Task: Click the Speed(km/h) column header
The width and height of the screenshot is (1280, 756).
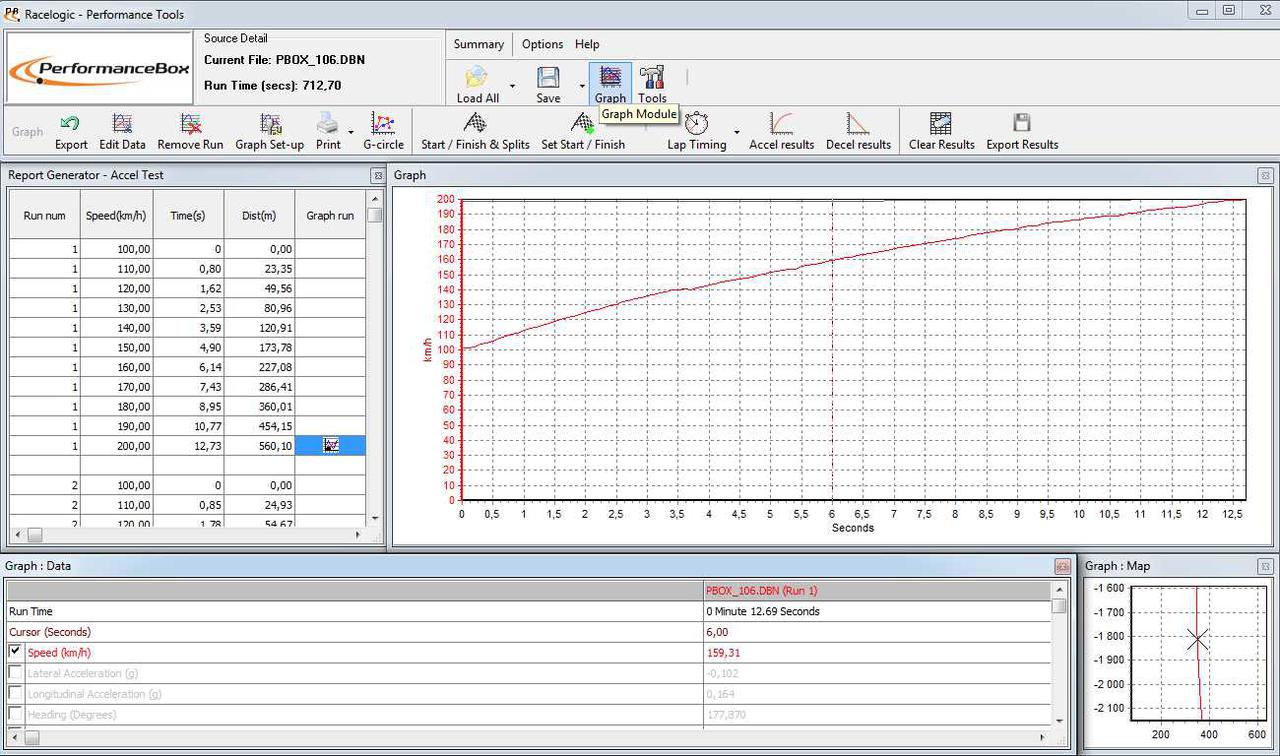Action: click(x=117, y=215)
